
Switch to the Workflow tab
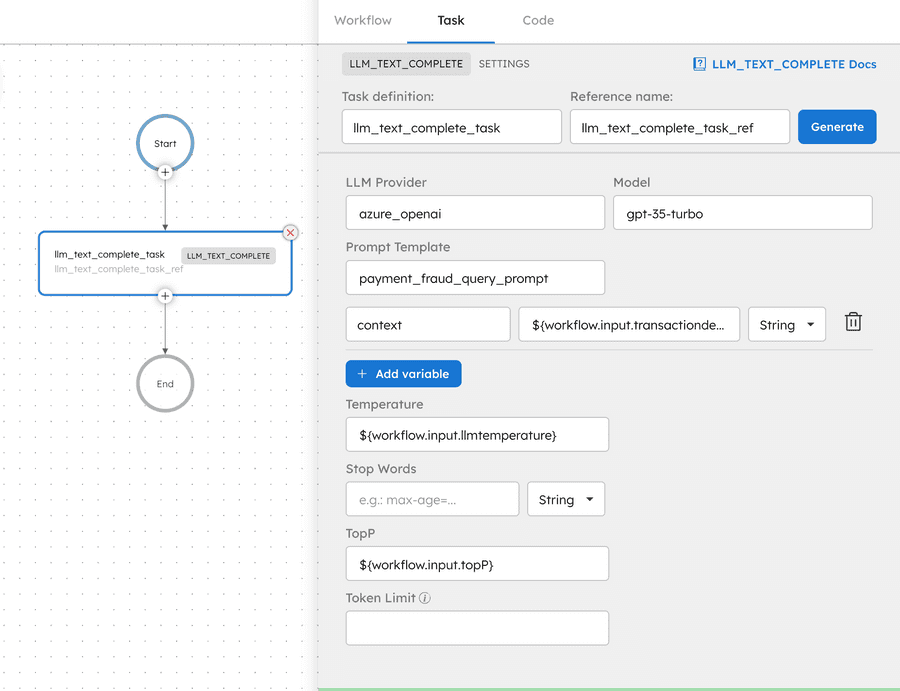click(x=363, y=20)
